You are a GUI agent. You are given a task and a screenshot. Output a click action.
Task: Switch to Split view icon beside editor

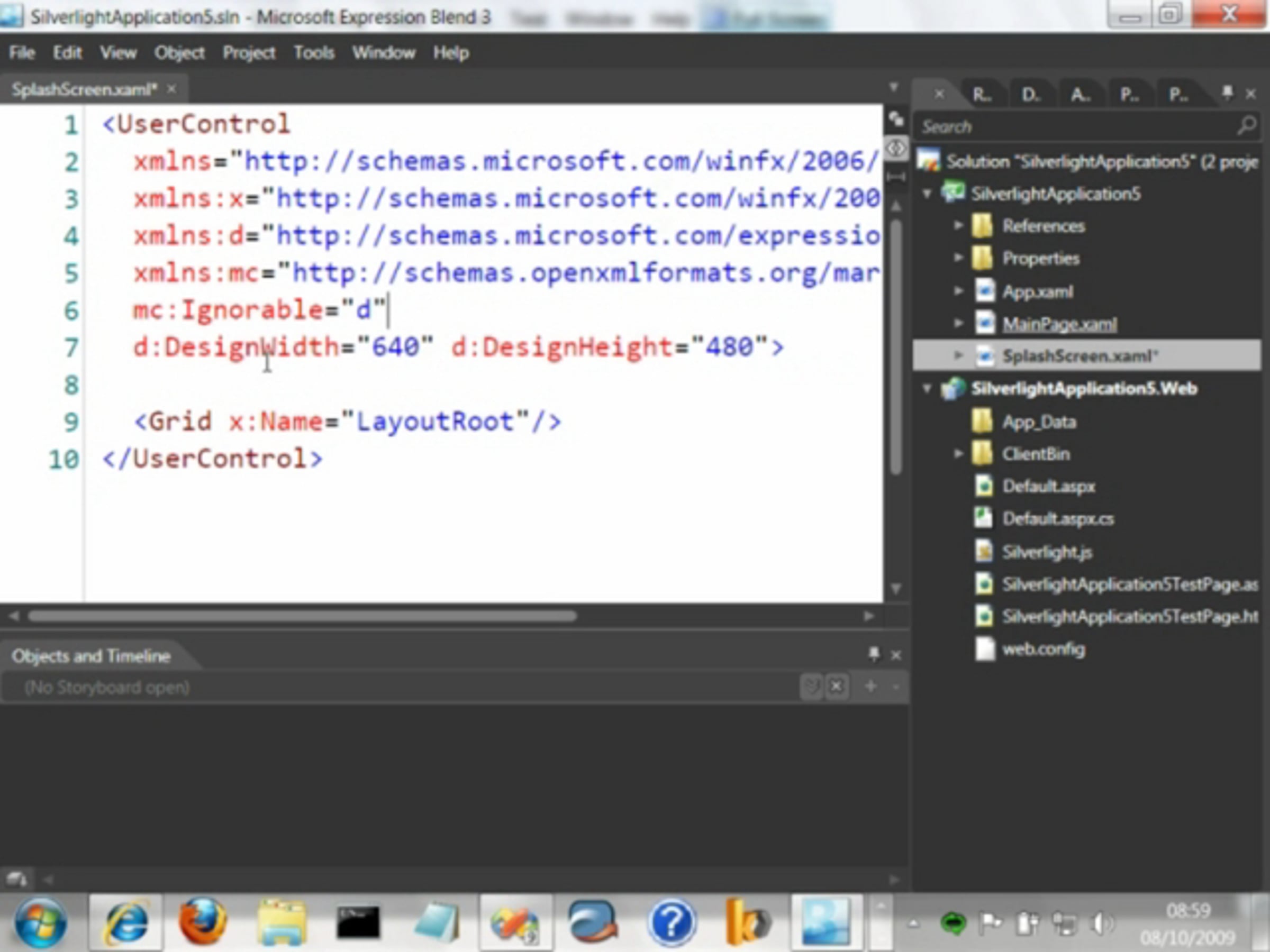[x=896, y=177]
